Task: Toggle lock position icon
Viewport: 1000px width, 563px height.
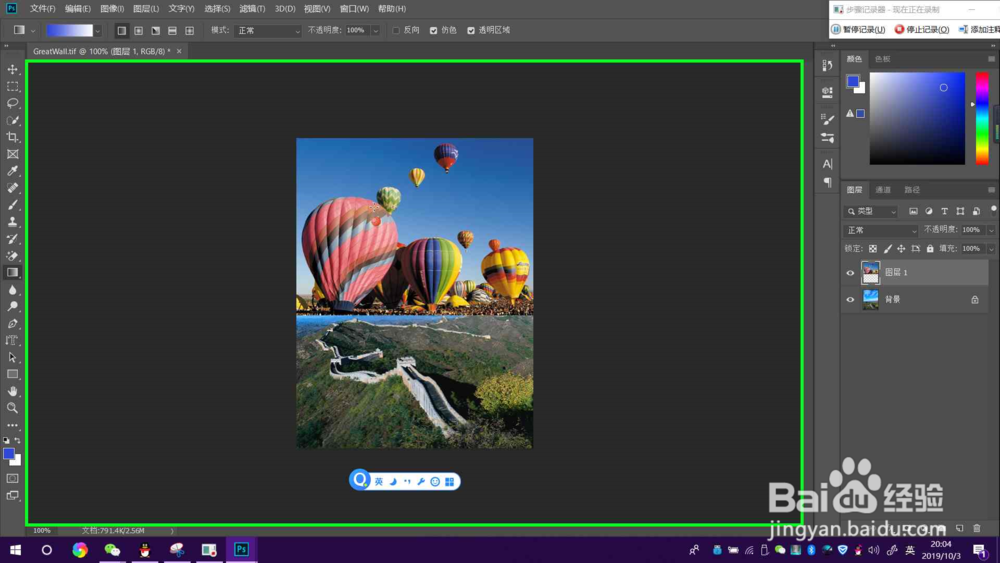Action: click(x=901, y=249)
